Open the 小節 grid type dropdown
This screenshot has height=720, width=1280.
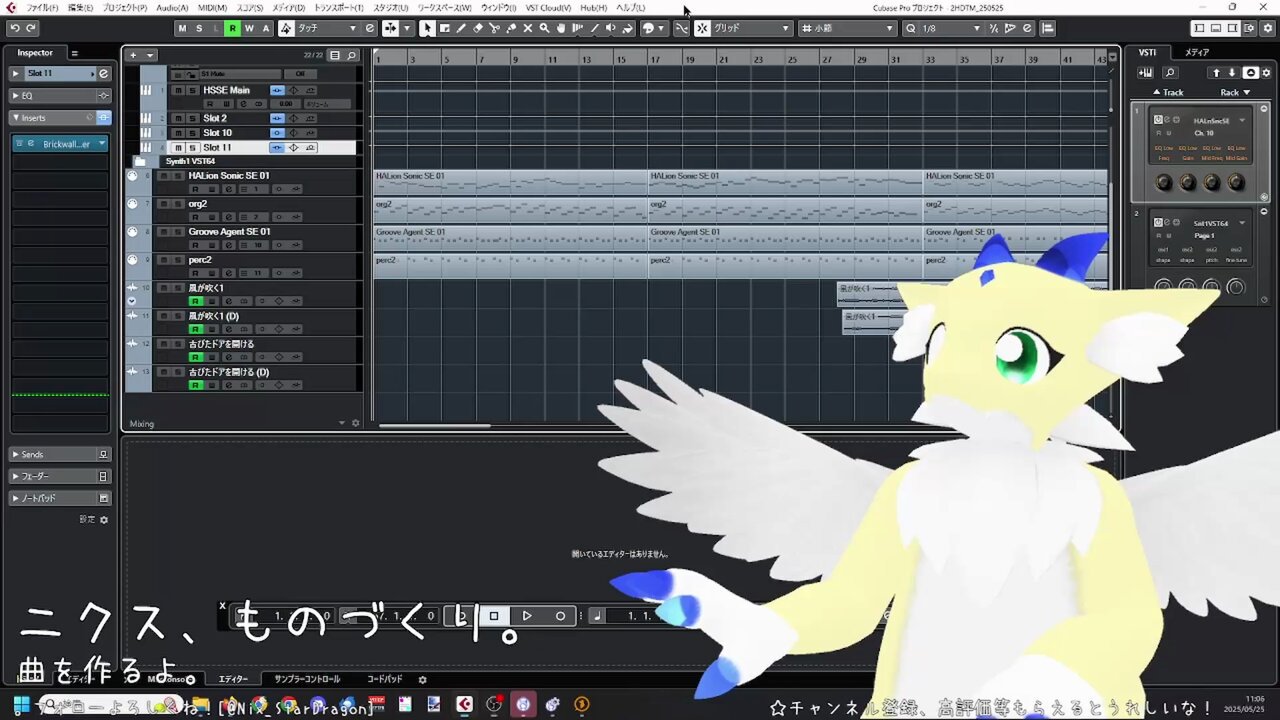click(x=847, y=28)
